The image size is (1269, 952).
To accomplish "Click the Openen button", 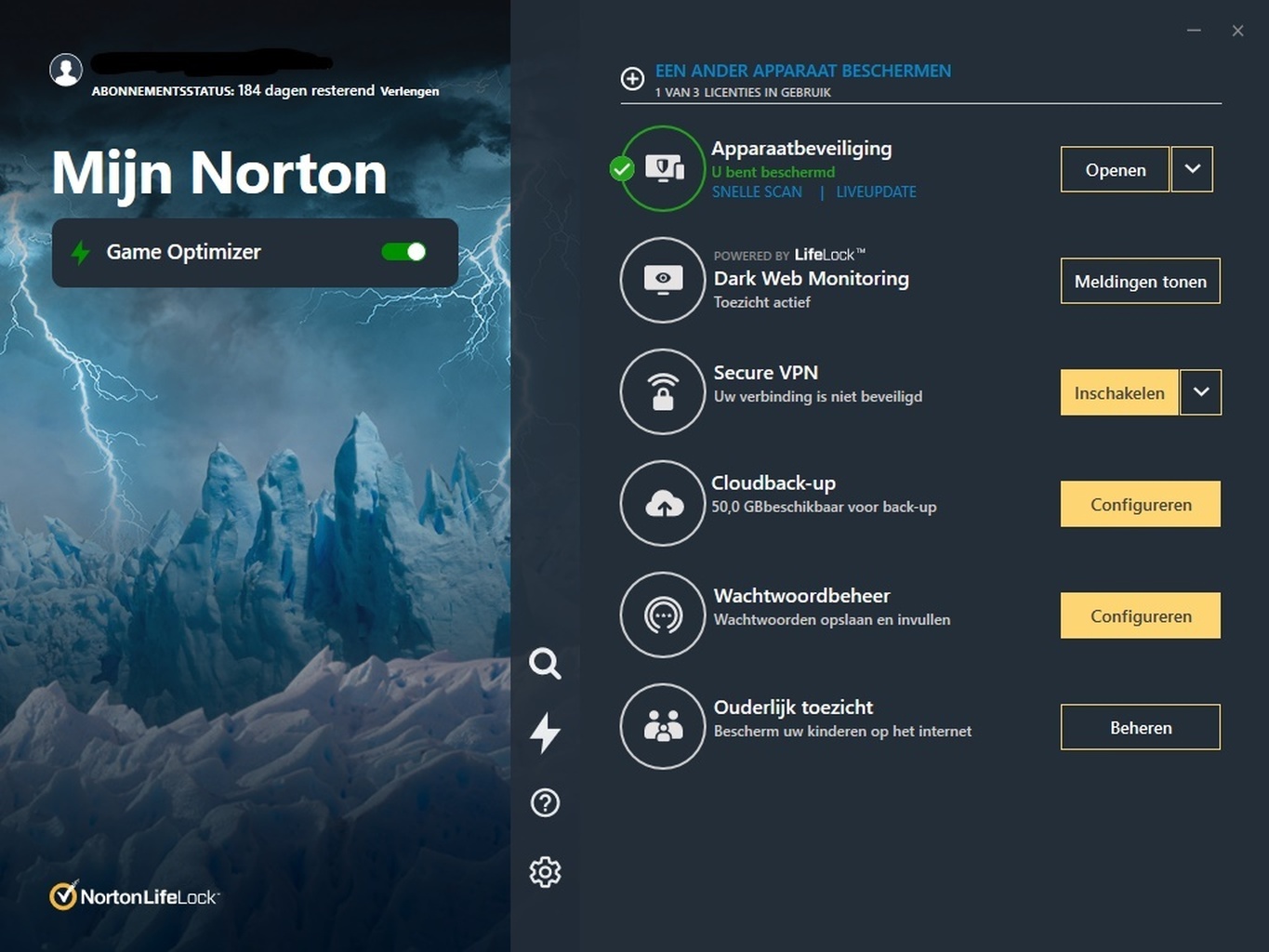I will (x=1115, y=169).
